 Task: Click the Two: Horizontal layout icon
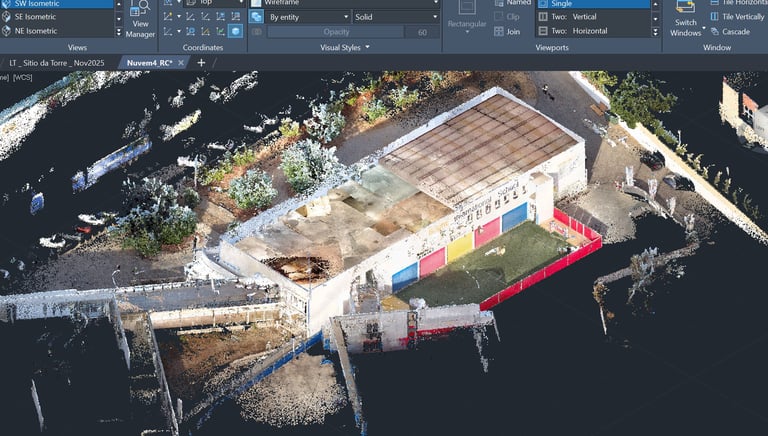point(543,31)
